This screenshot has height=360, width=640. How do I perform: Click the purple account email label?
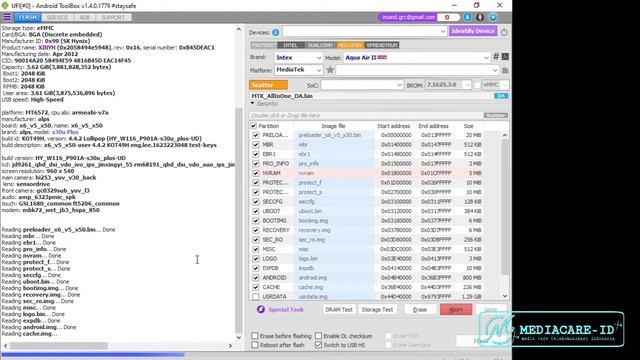click(x=408, y=17)
